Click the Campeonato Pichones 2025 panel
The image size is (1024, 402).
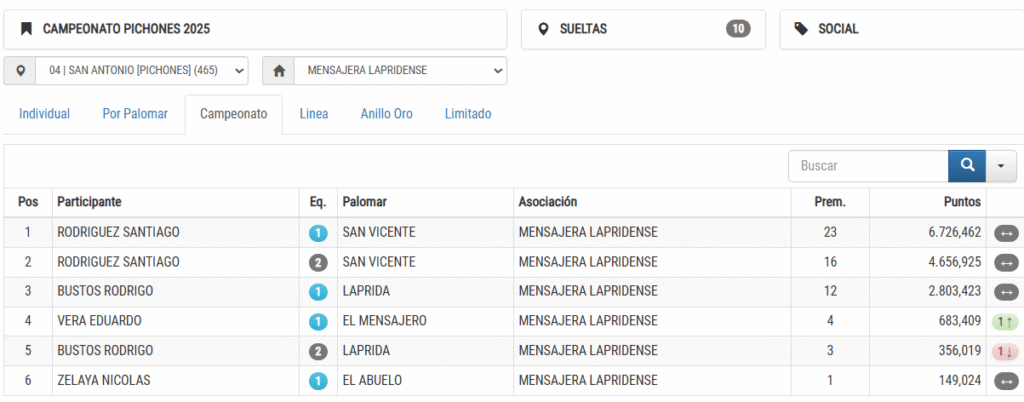click(x=255, y=29)
